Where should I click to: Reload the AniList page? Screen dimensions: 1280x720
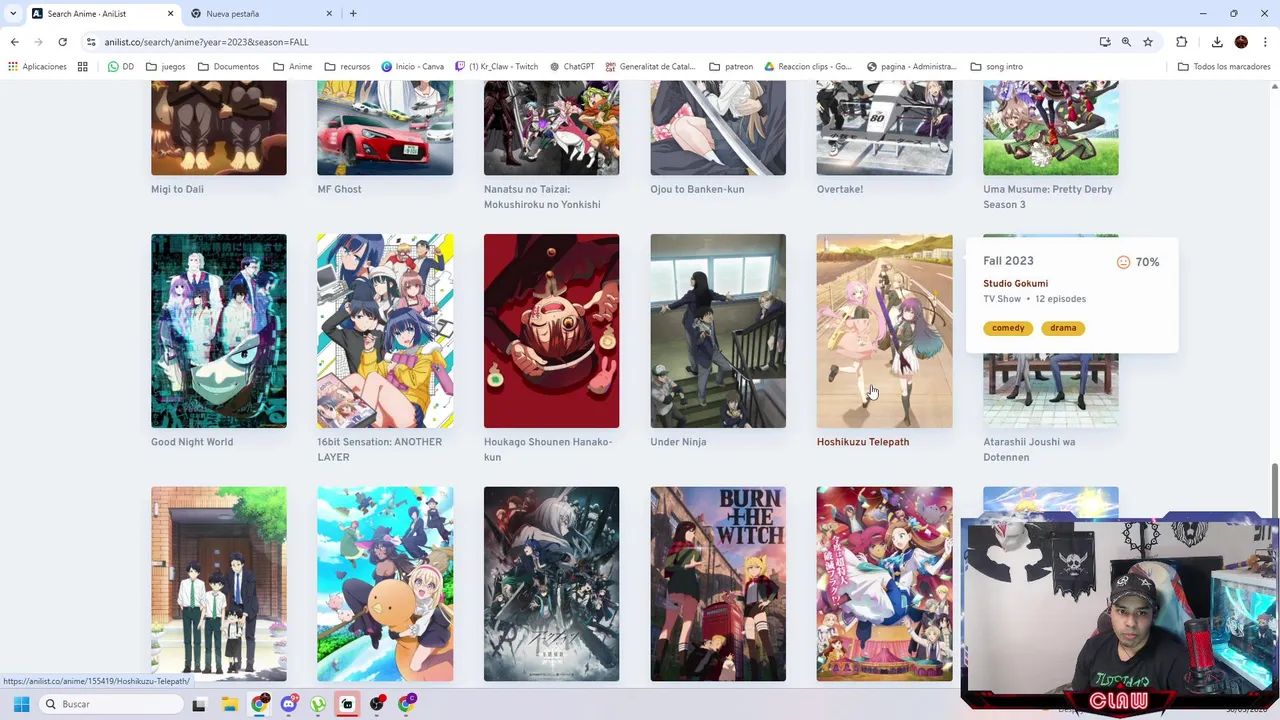(62, 42)
